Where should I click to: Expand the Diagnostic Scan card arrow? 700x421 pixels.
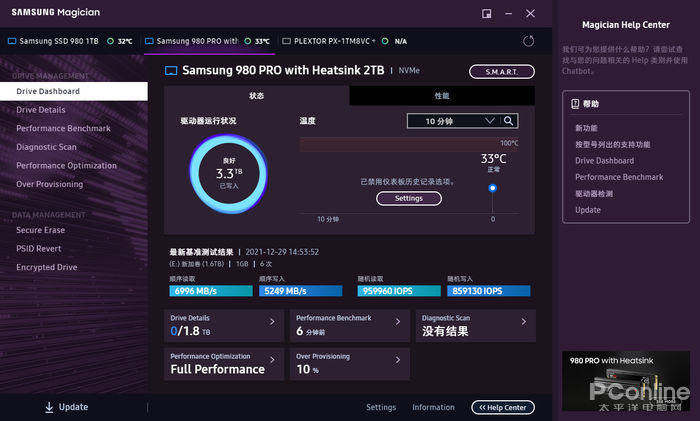524,321
